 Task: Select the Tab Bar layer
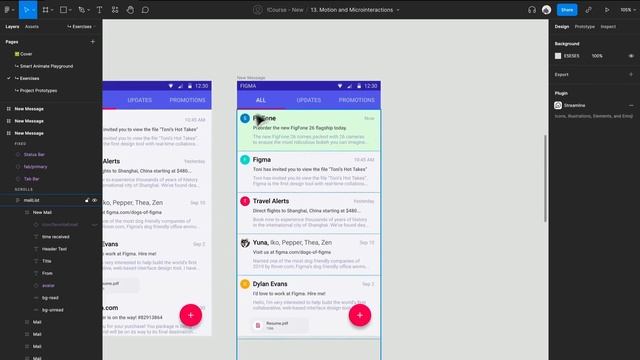point(31,179)
